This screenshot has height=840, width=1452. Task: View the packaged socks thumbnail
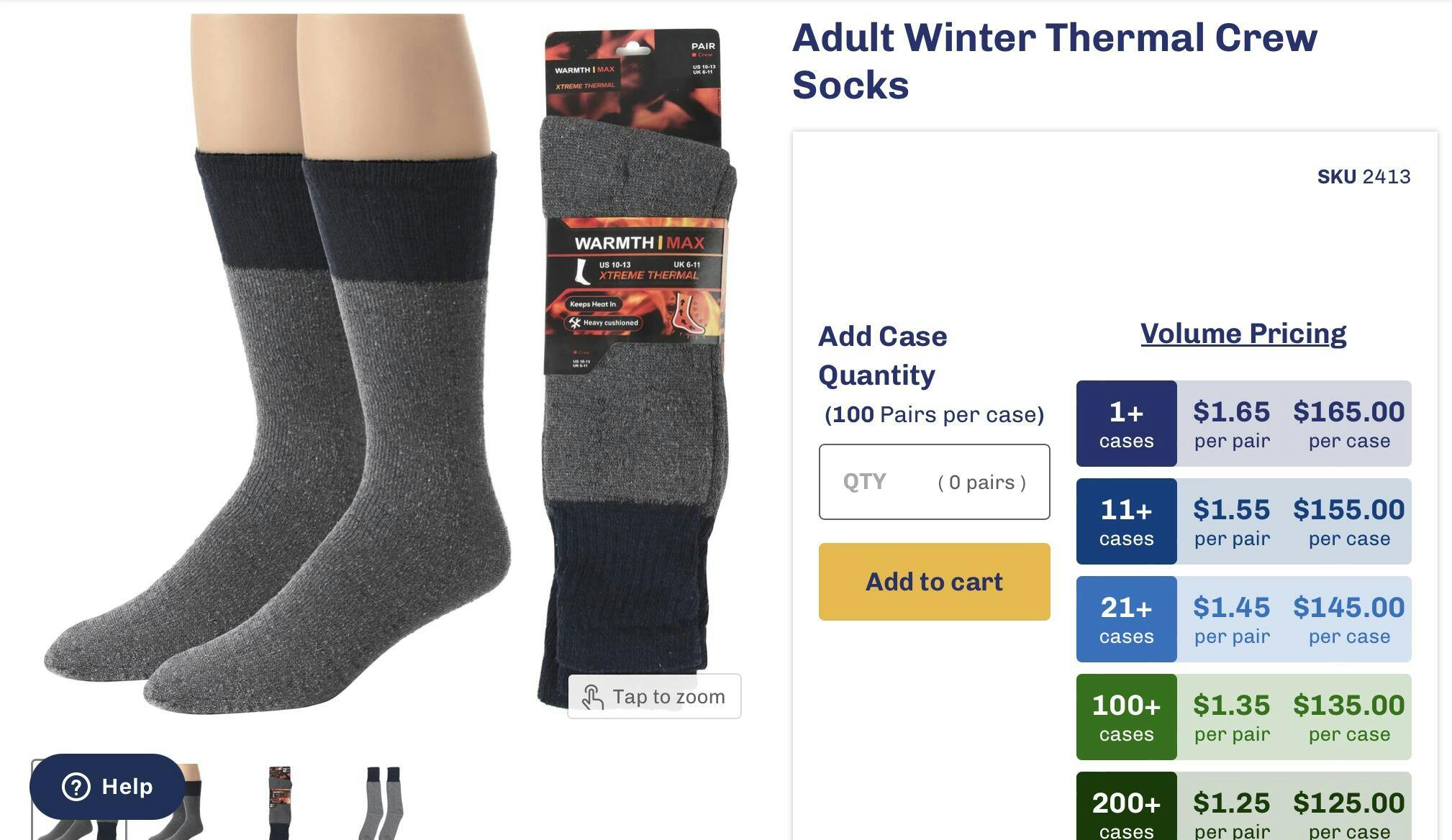280,803
